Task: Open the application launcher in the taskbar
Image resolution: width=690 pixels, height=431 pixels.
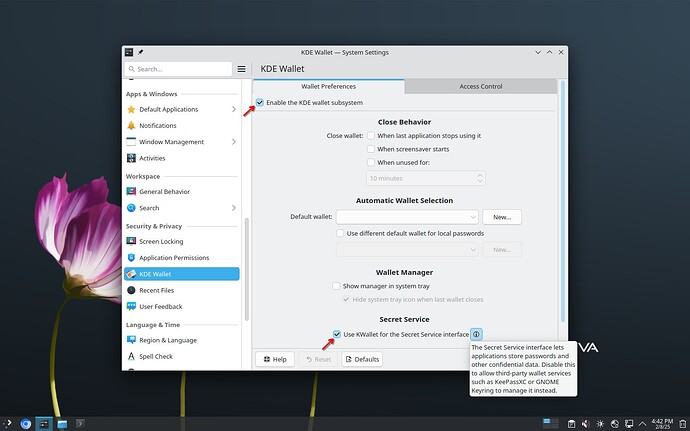Action: tap(7, 424)
